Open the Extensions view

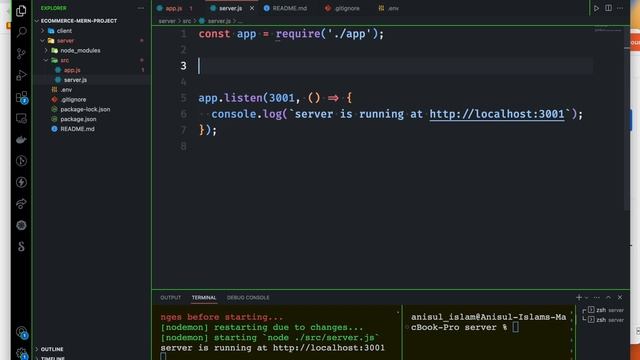pos(21,97)
